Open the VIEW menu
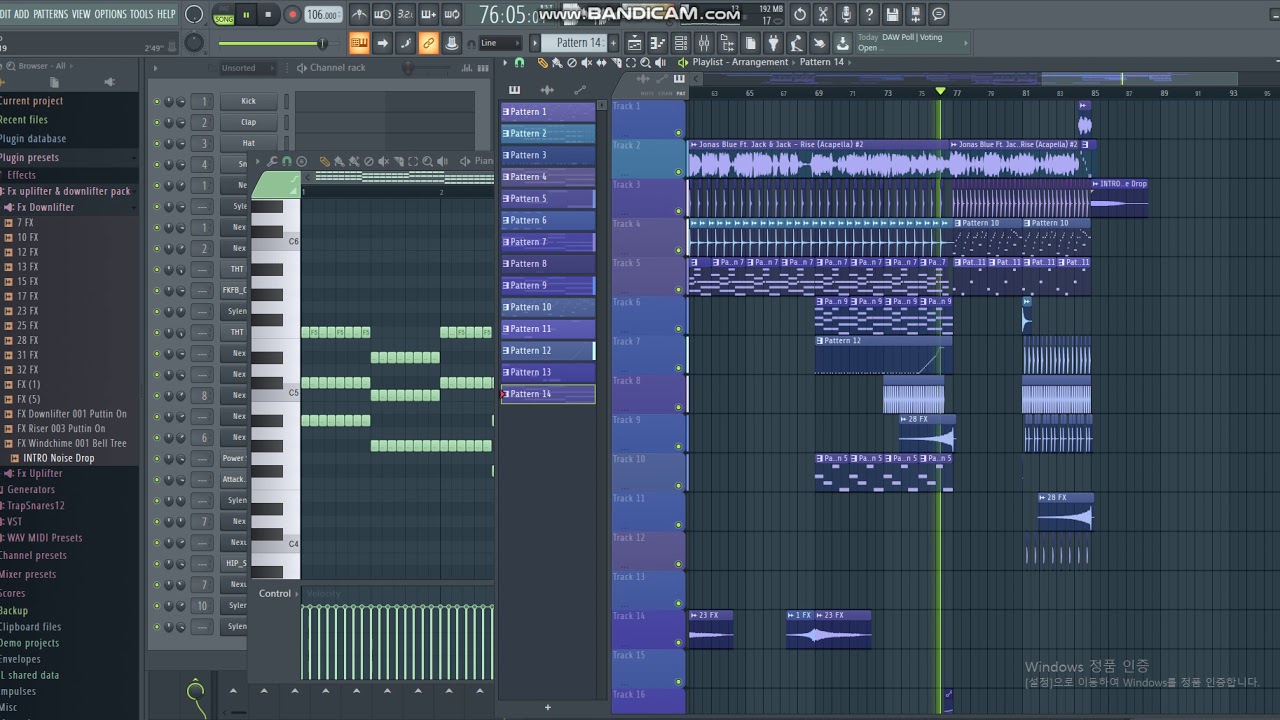The image size is (1280, 720). (x=81, y=14)
